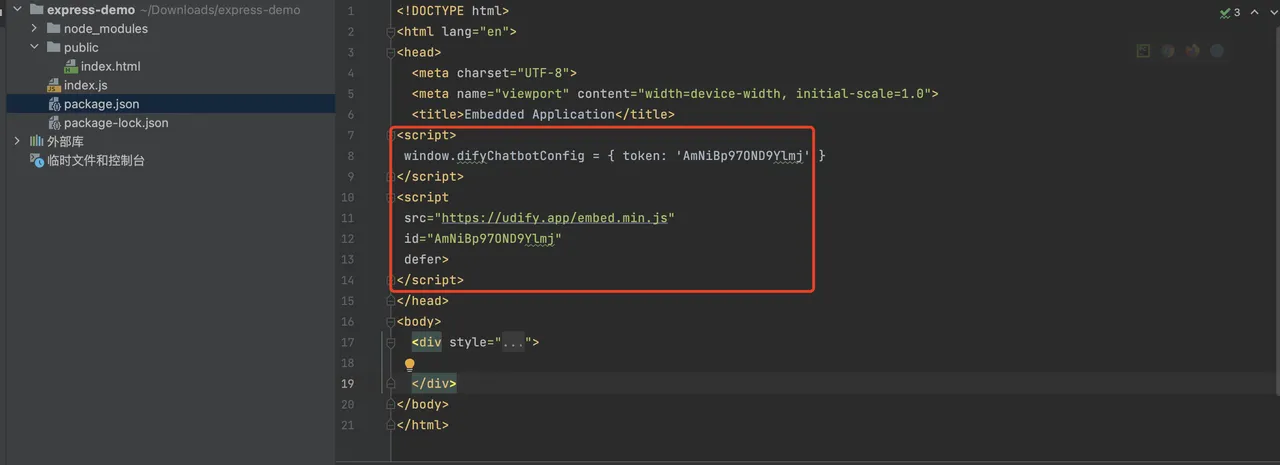This screenshot has width=1280, height=465.
Task: Jump to previous highlighted problem arrow
Action: point(1252,12)
